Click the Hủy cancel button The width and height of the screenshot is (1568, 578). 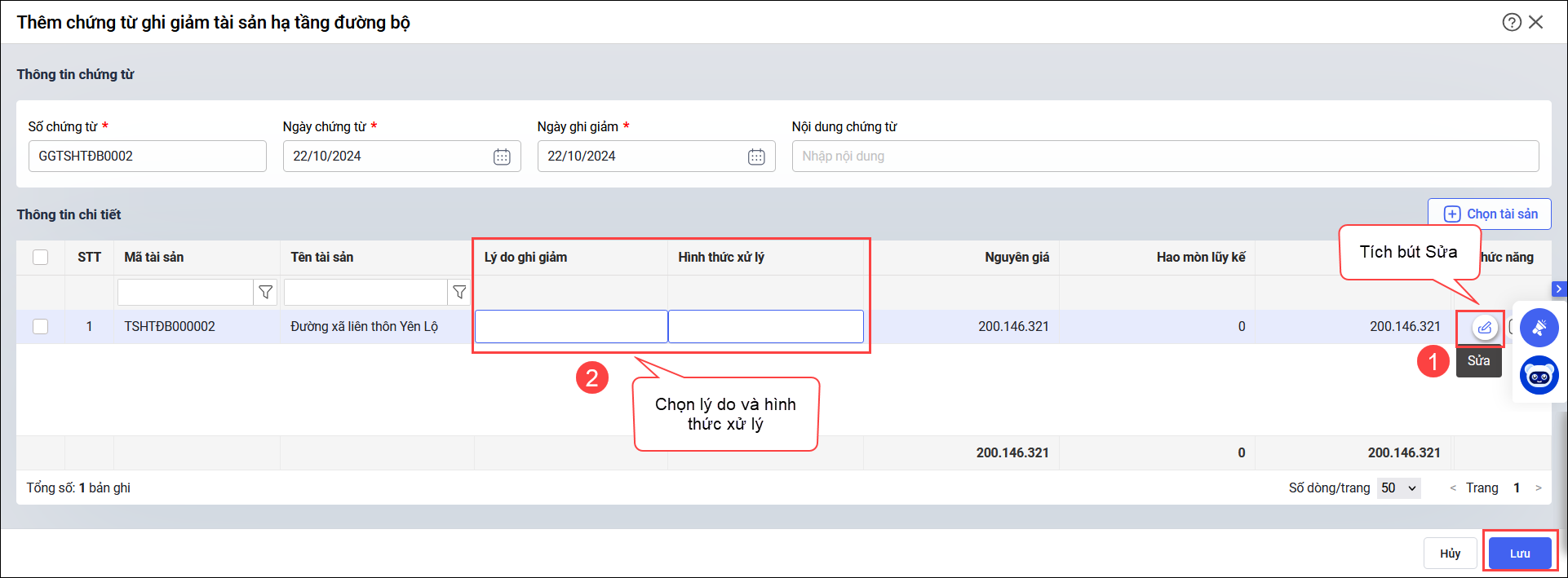point(1450,554)
